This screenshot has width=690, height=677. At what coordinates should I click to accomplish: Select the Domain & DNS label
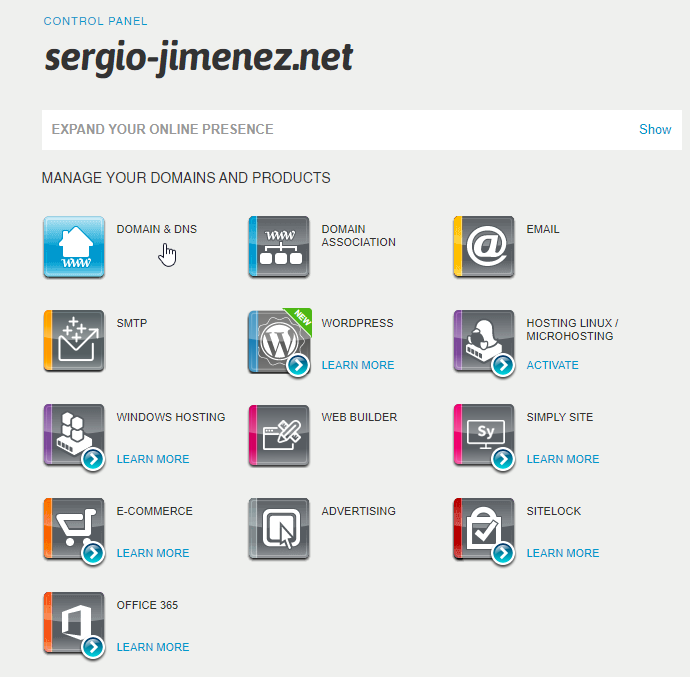[x=157, y=229]
